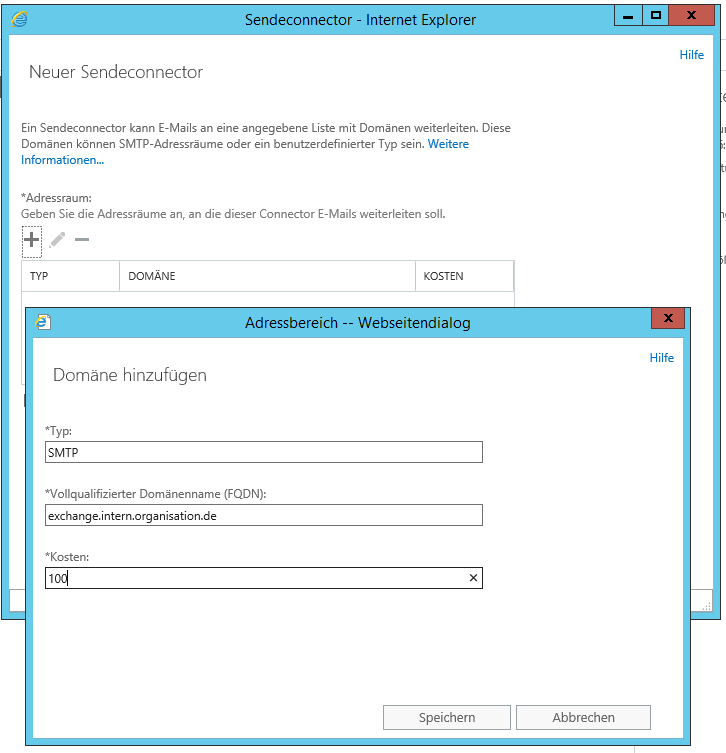Click into the Vollqualifizierter Domänenname field
Screen dimensions: 726x753
(264, 515)
